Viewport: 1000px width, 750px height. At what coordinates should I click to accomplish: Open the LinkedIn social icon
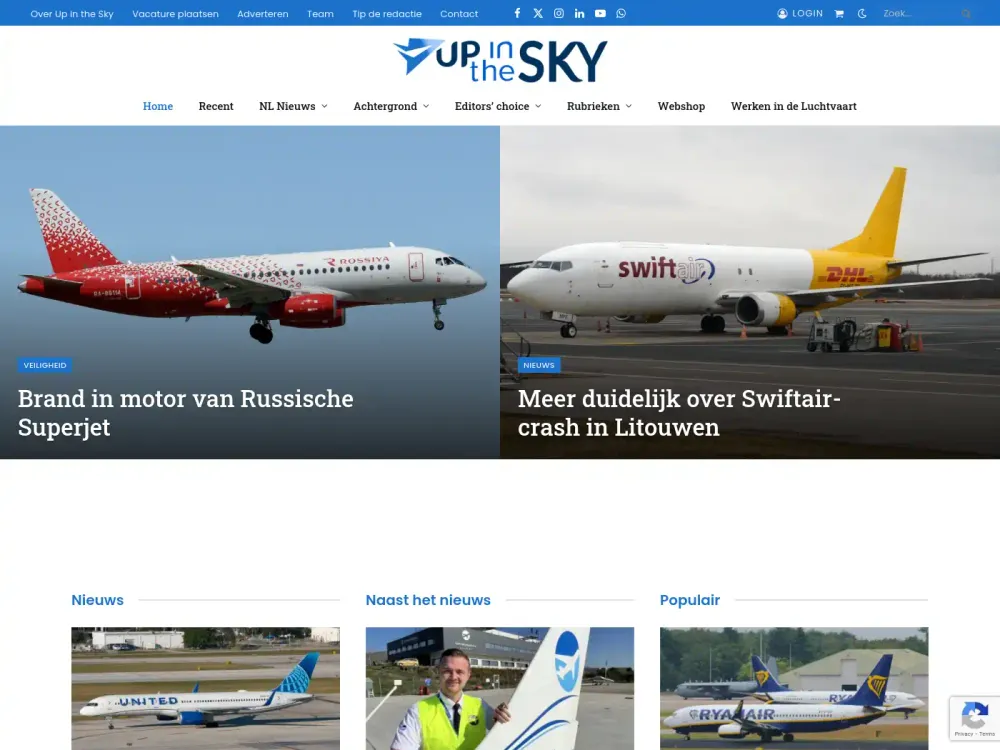pos(579,13)
